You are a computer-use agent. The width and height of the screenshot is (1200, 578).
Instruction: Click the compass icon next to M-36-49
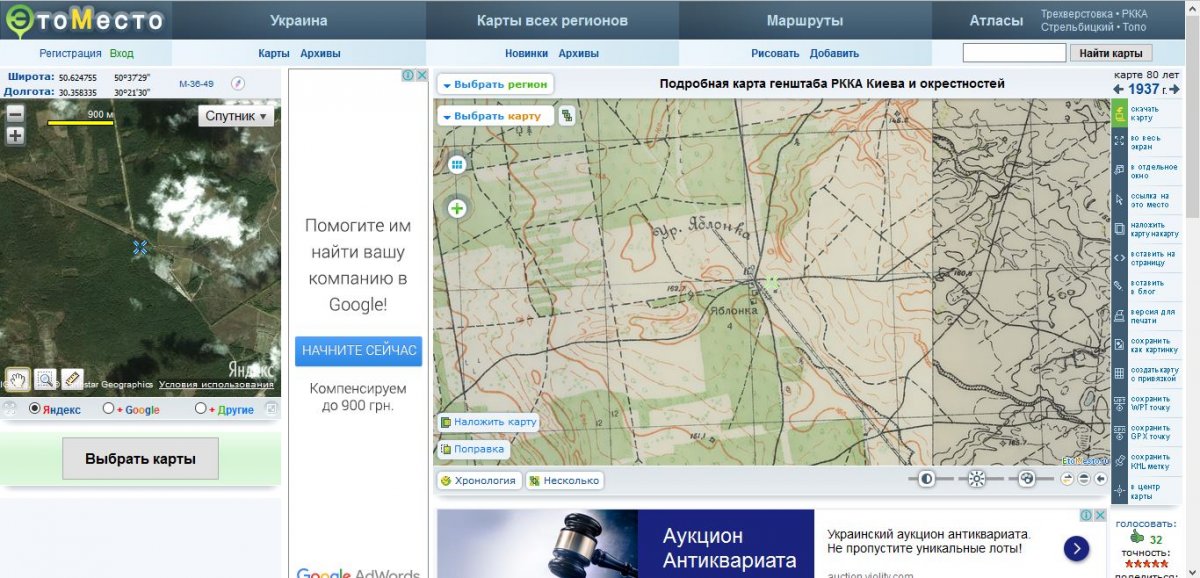[x=238, y=84]
